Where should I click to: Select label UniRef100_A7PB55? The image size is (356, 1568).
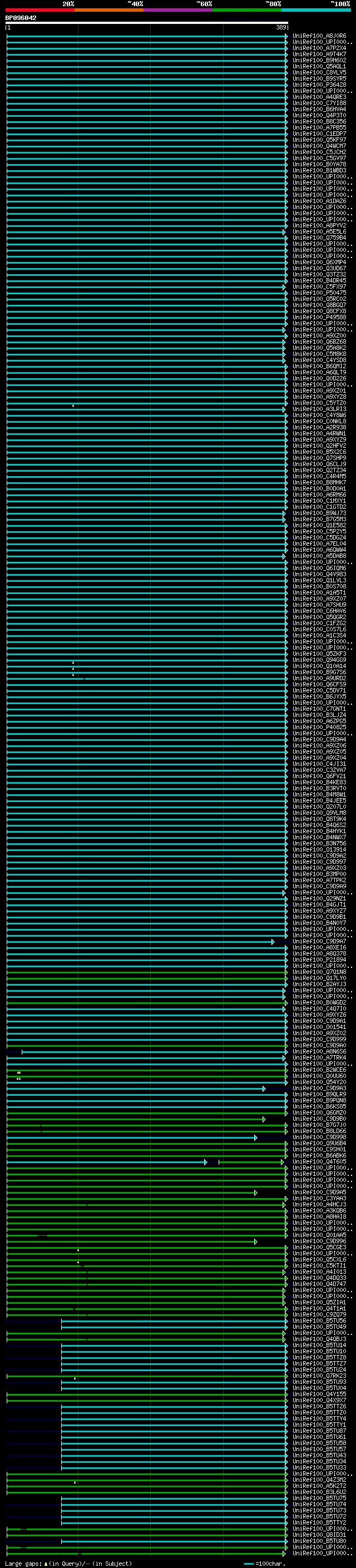coord(319,127)
